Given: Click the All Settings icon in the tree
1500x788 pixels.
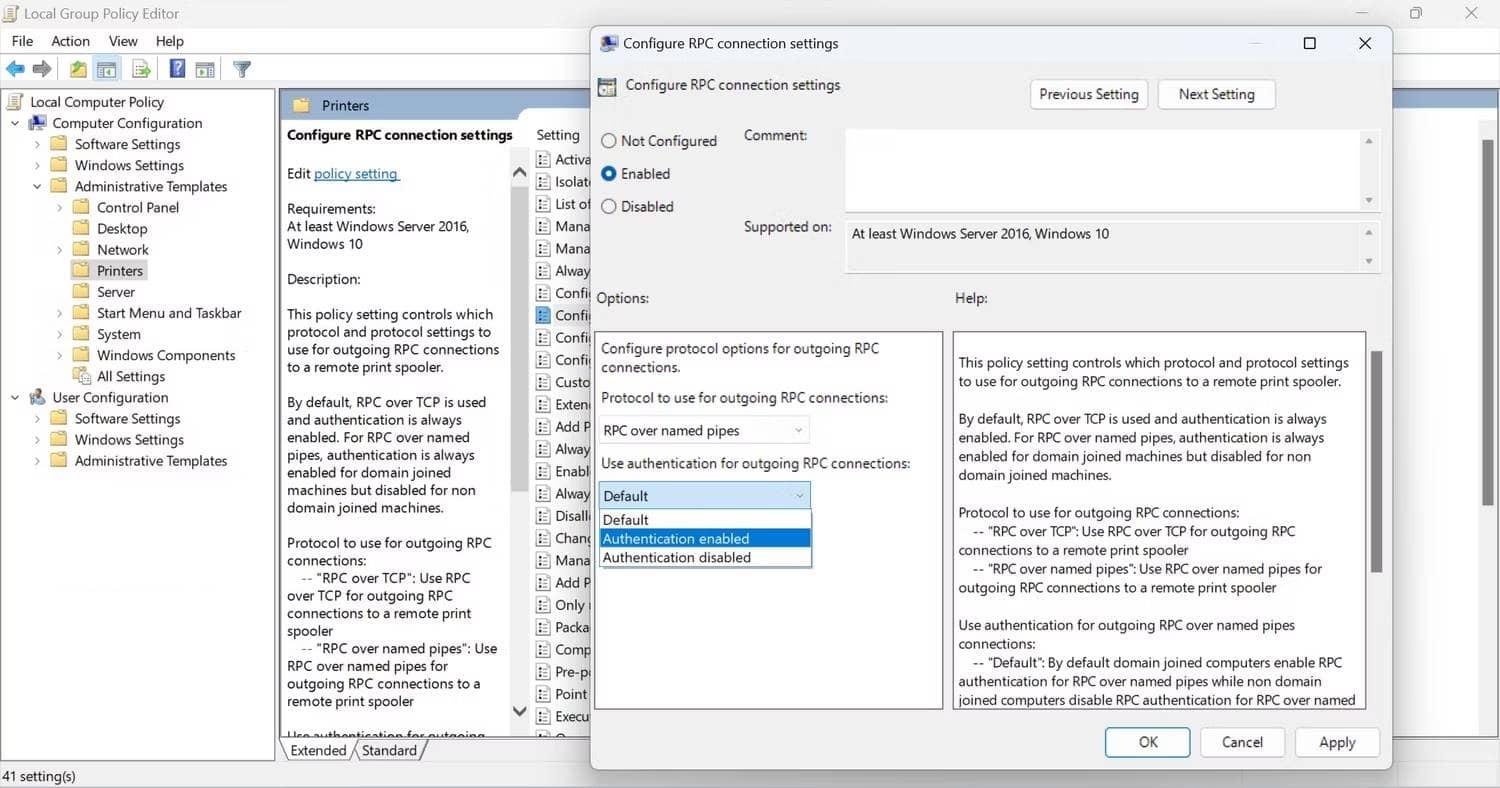Looking at the screenshot, I should pyautogui.click(x=81, y=376).
